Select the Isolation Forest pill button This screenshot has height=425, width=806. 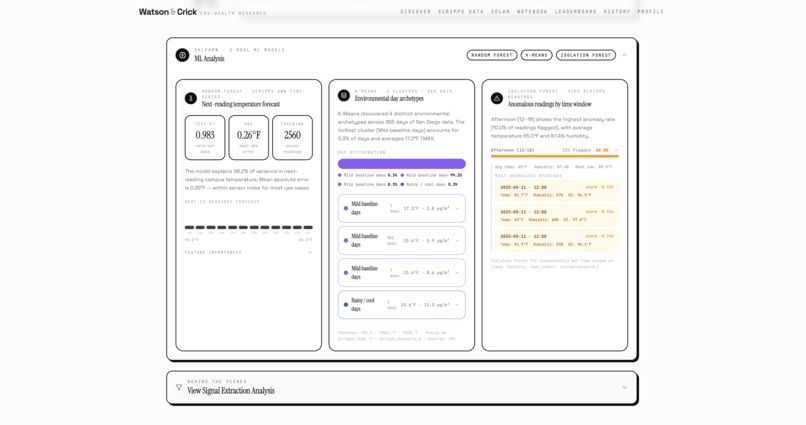click(585, 55)
